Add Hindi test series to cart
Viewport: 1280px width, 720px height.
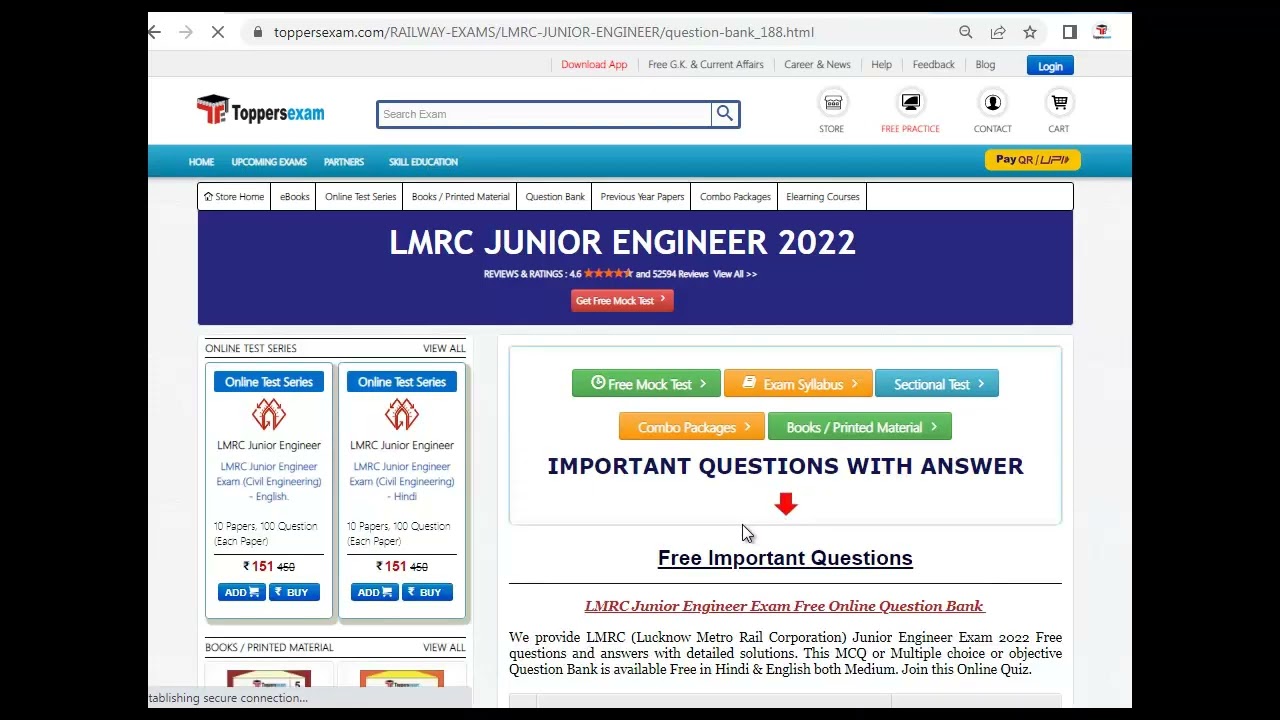[374, 592]
